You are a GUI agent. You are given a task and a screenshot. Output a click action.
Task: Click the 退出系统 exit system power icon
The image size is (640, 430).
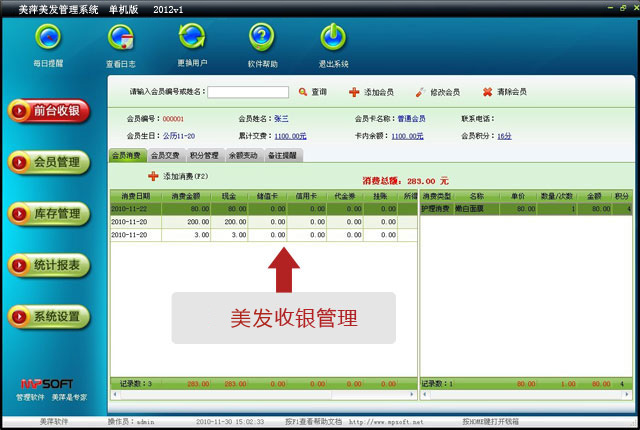333,41
